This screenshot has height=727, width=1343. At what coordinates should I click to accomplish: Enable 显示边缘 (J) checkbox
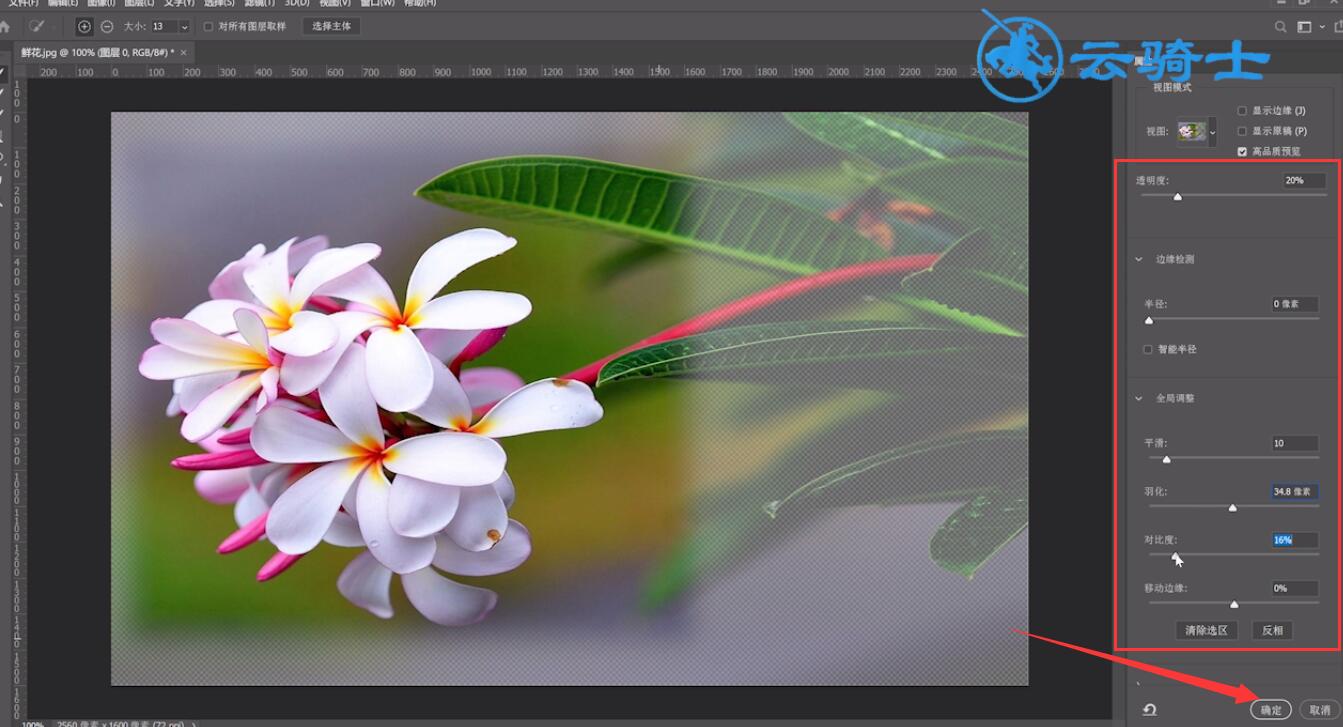click(x=1242, y=111)
